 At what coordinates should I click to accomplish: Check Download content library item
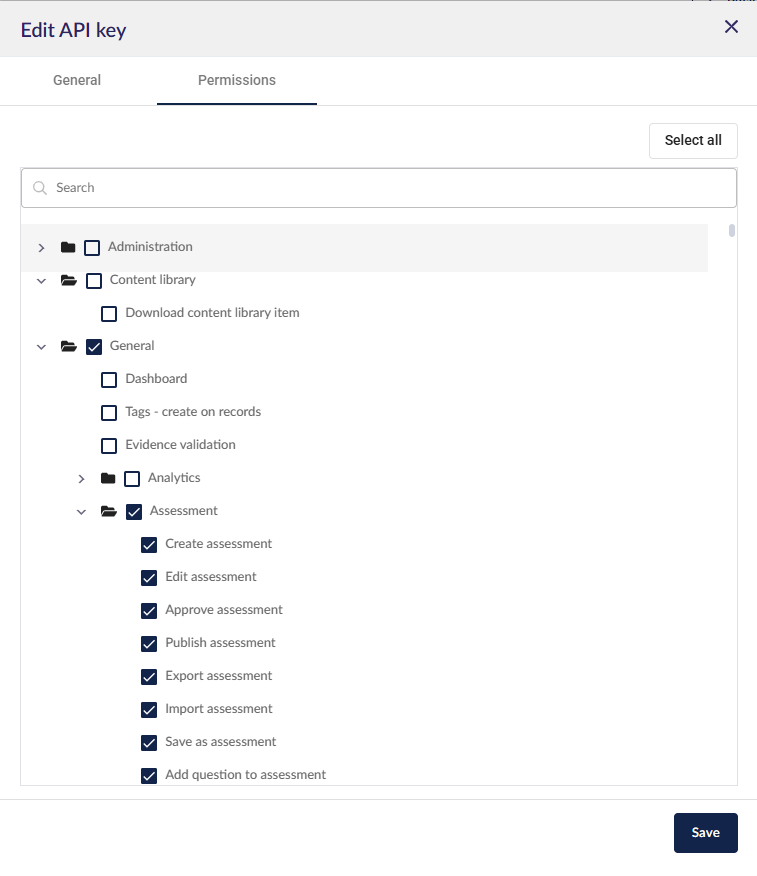pyautogui.click(x=109, y=314)
